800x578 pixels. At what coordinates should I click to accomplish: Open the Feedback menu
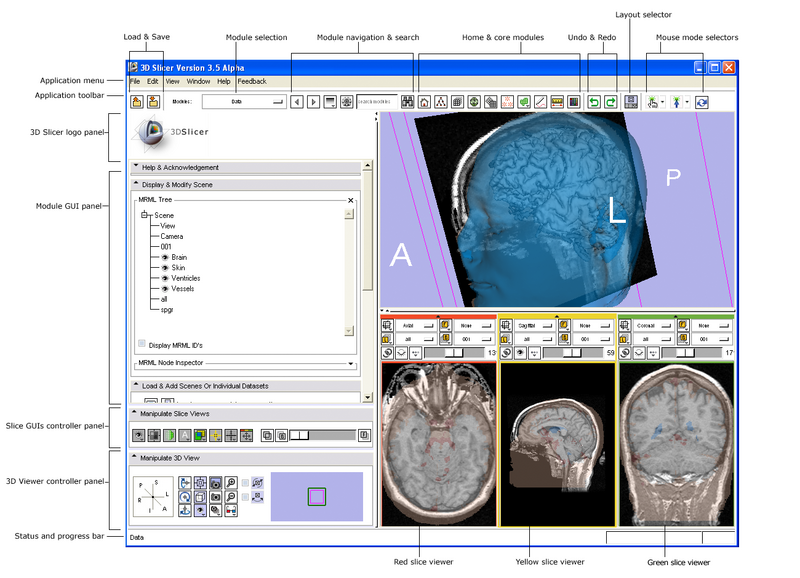coord(252,80)
